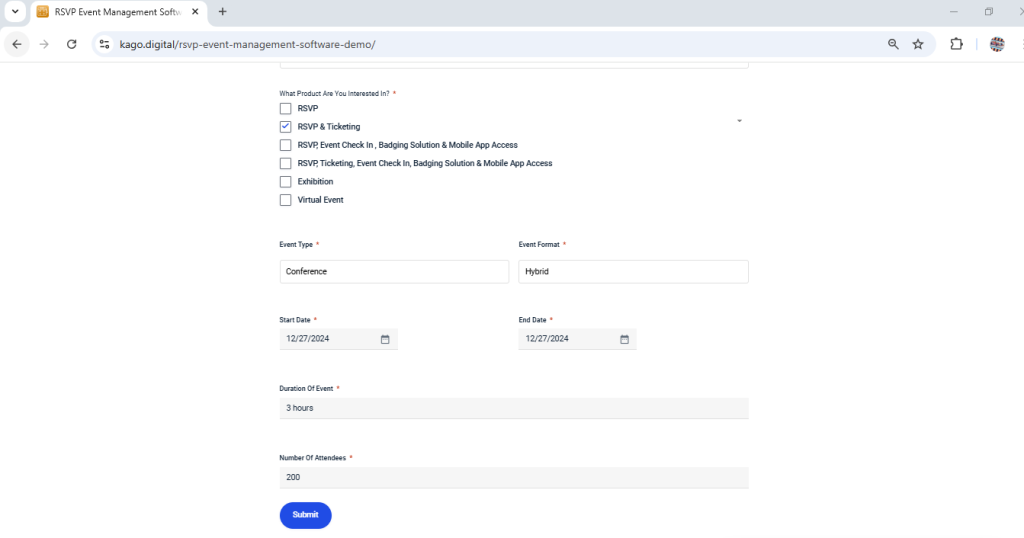Open the tab search chevron dropdown
The height and width of the screenshot is (538, 1024).
pos(14,11)
